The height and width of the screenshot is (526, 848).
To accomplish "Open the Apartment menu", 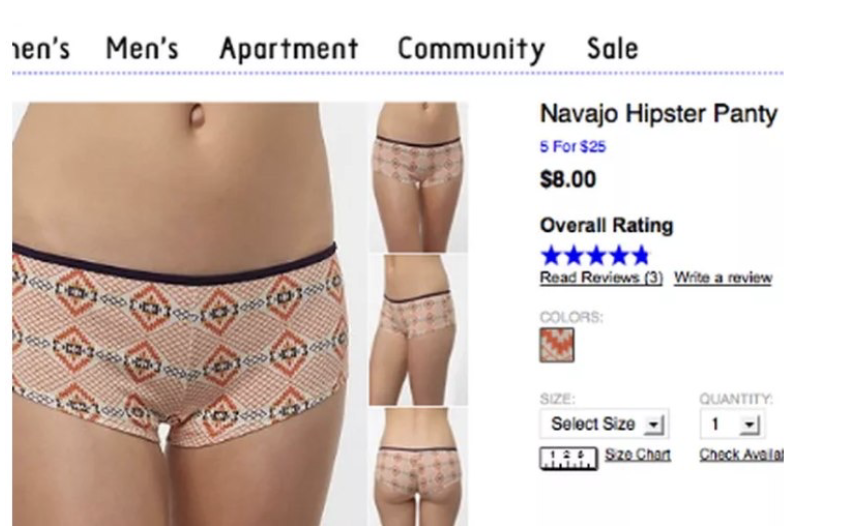I will [x=289, y=50].
